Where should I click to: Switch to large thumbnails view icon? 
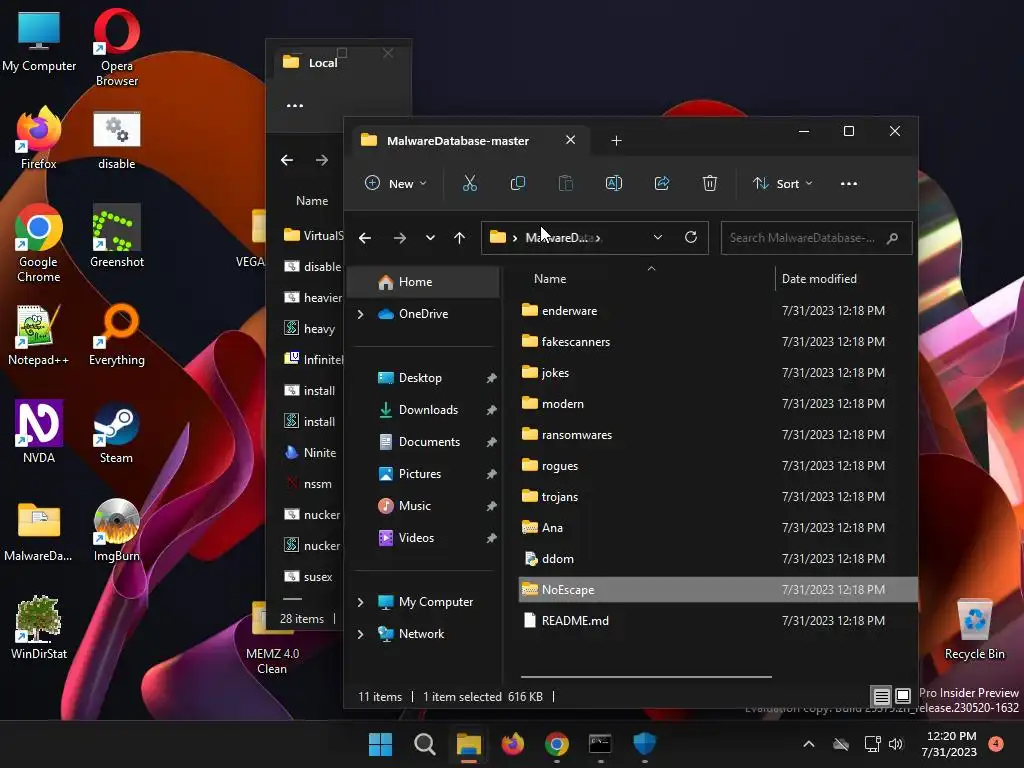click(903, 696)
